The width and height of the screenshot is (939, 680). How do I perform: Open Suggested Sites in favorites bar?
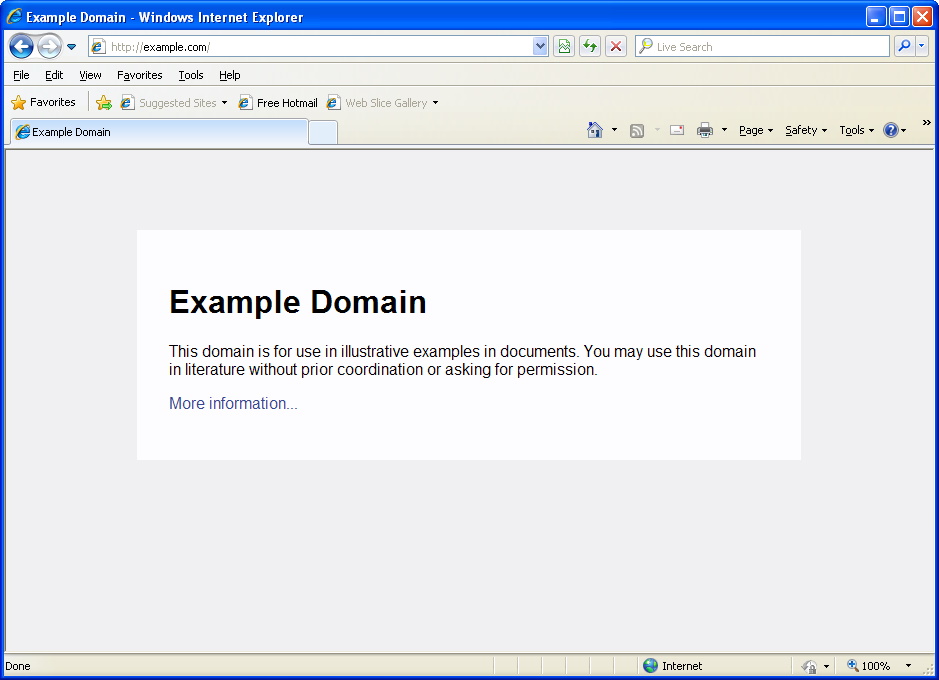click(174, 103)
